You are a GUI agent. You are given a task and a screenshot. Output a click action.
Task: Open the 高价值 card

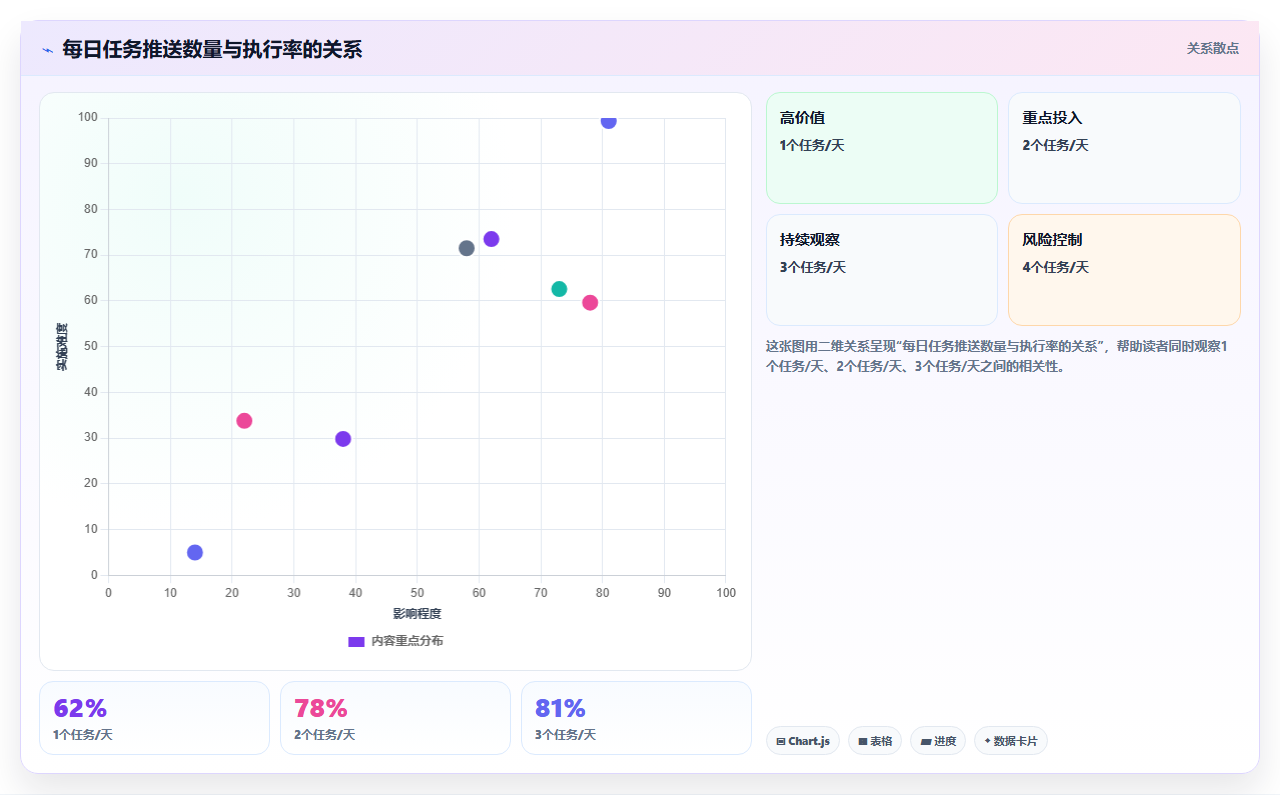[882, 148]
